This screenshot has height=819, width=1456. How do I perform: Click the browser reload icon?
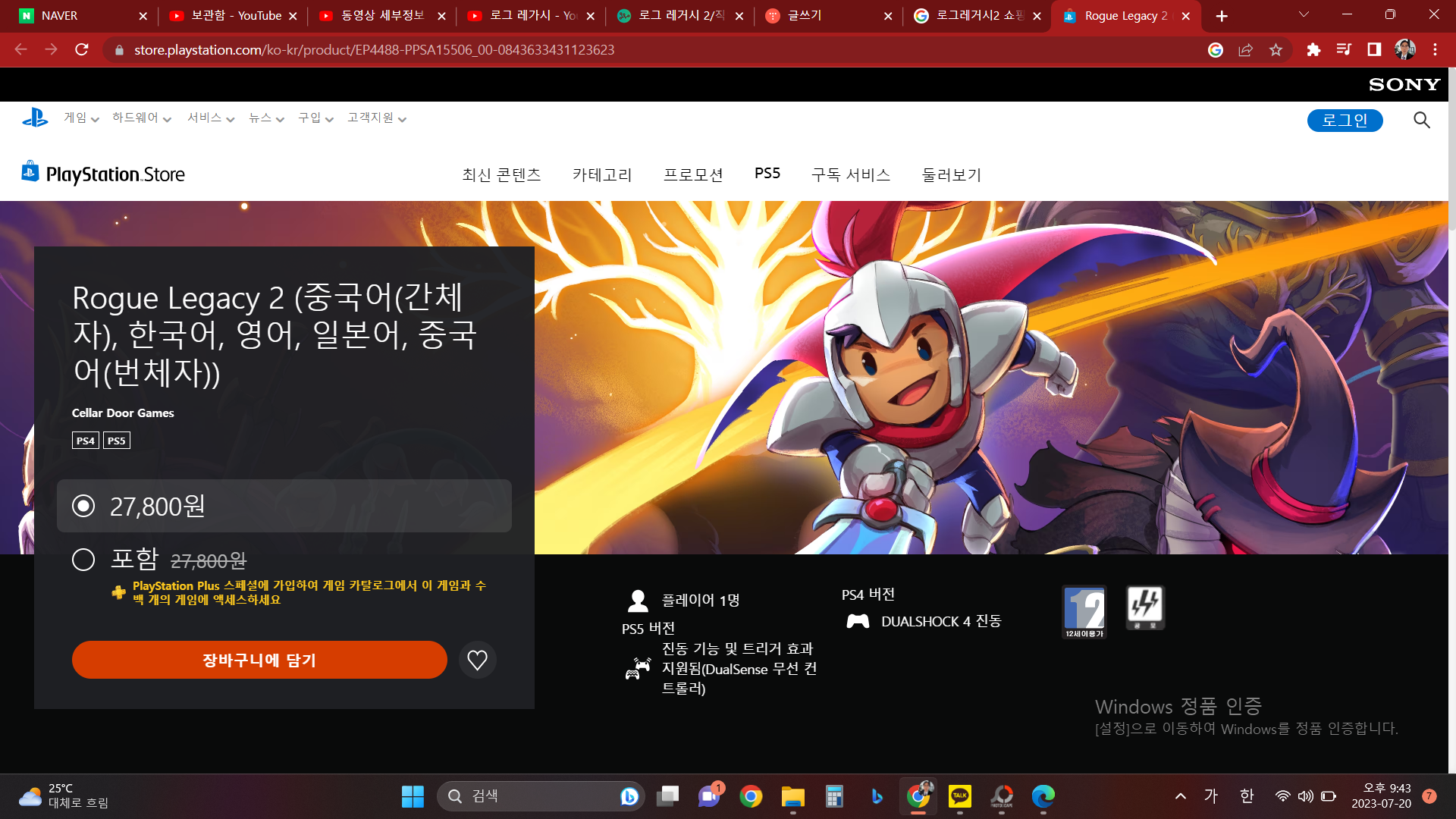82,50
